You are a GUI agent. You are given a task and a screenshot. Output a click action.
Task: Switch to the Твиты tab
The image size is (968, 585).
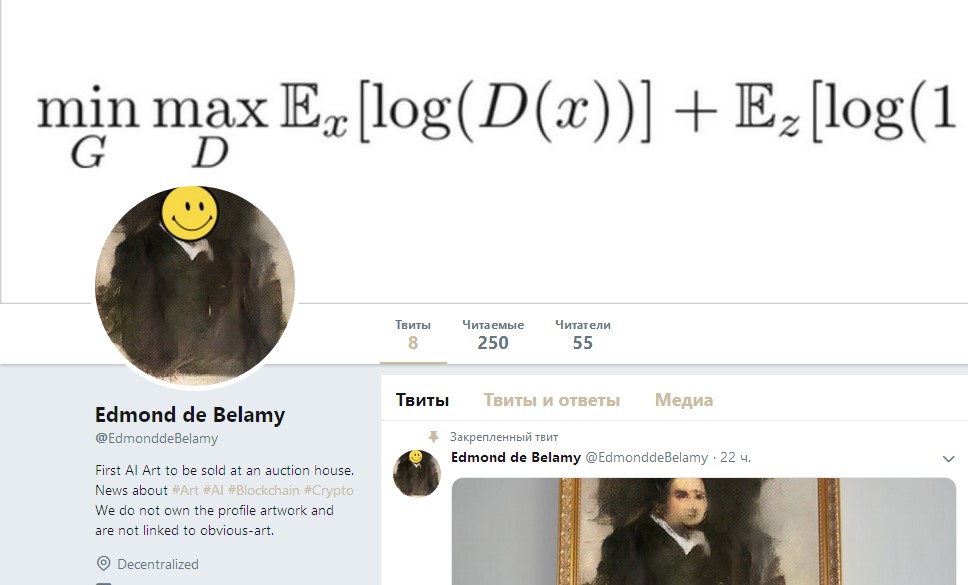(422, 400)
